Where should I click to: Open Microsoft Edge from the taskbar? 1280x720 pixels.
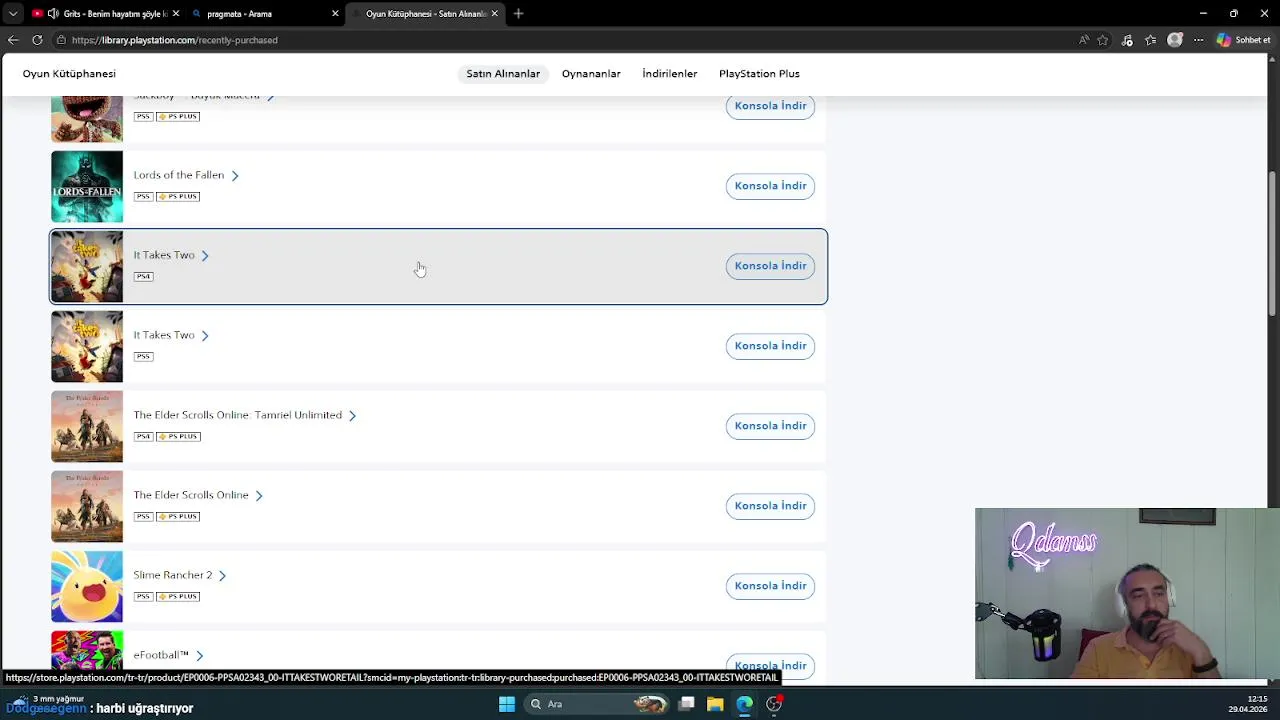coord(744,704)
